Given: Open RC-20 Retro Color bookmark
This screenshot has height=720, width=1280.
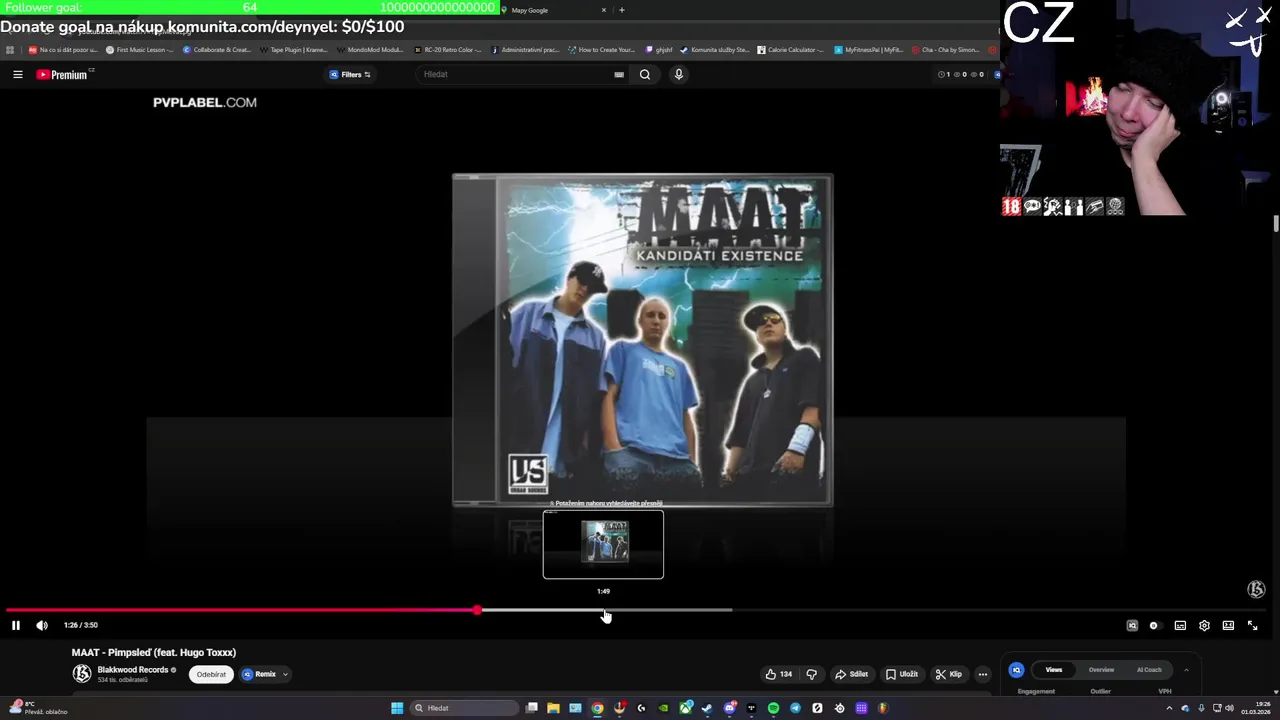Looking at the screenshot, I should click(x=448, y=49).
